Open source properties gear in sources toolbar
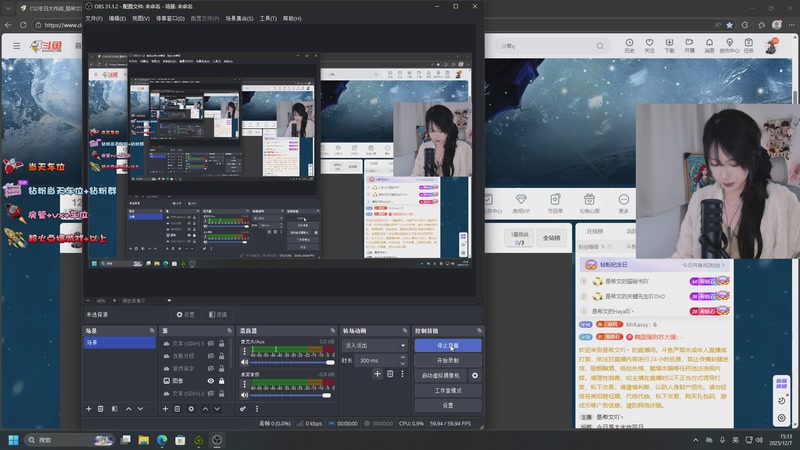Screen dimensions: 800x450 [191, 409]
